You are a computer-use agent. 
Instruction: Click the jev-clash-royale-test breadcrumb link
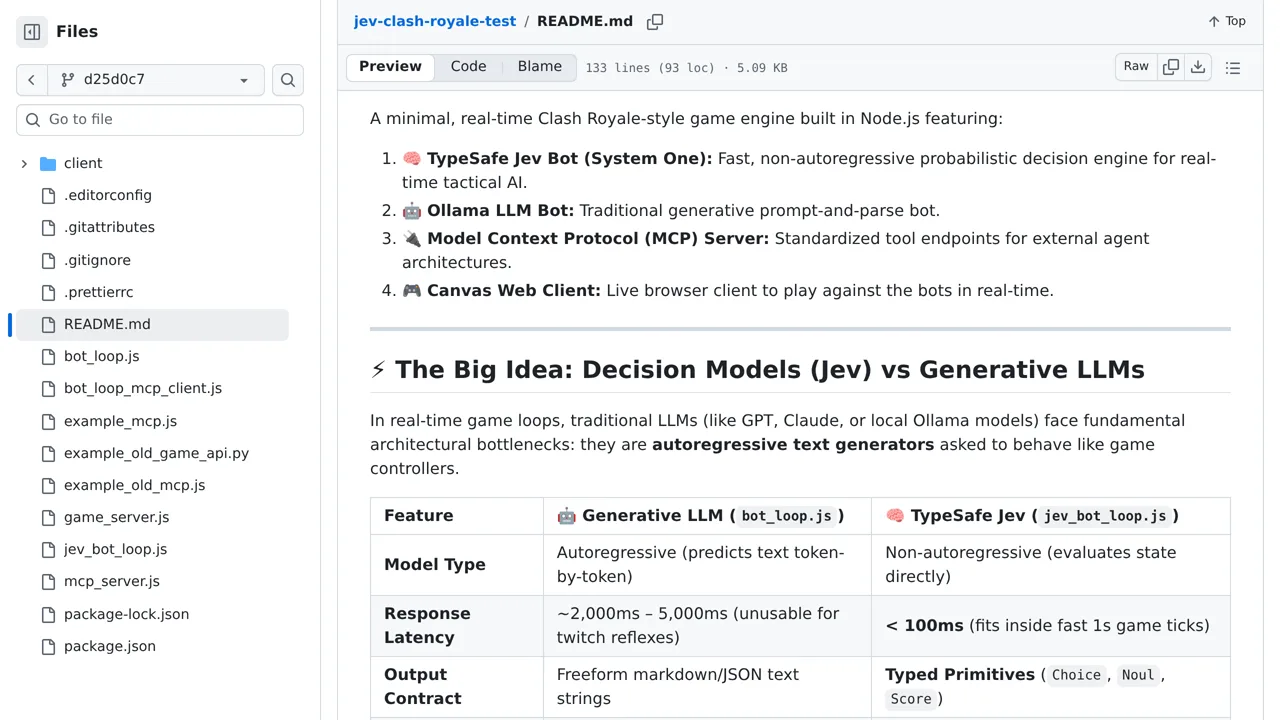point(435,21)
